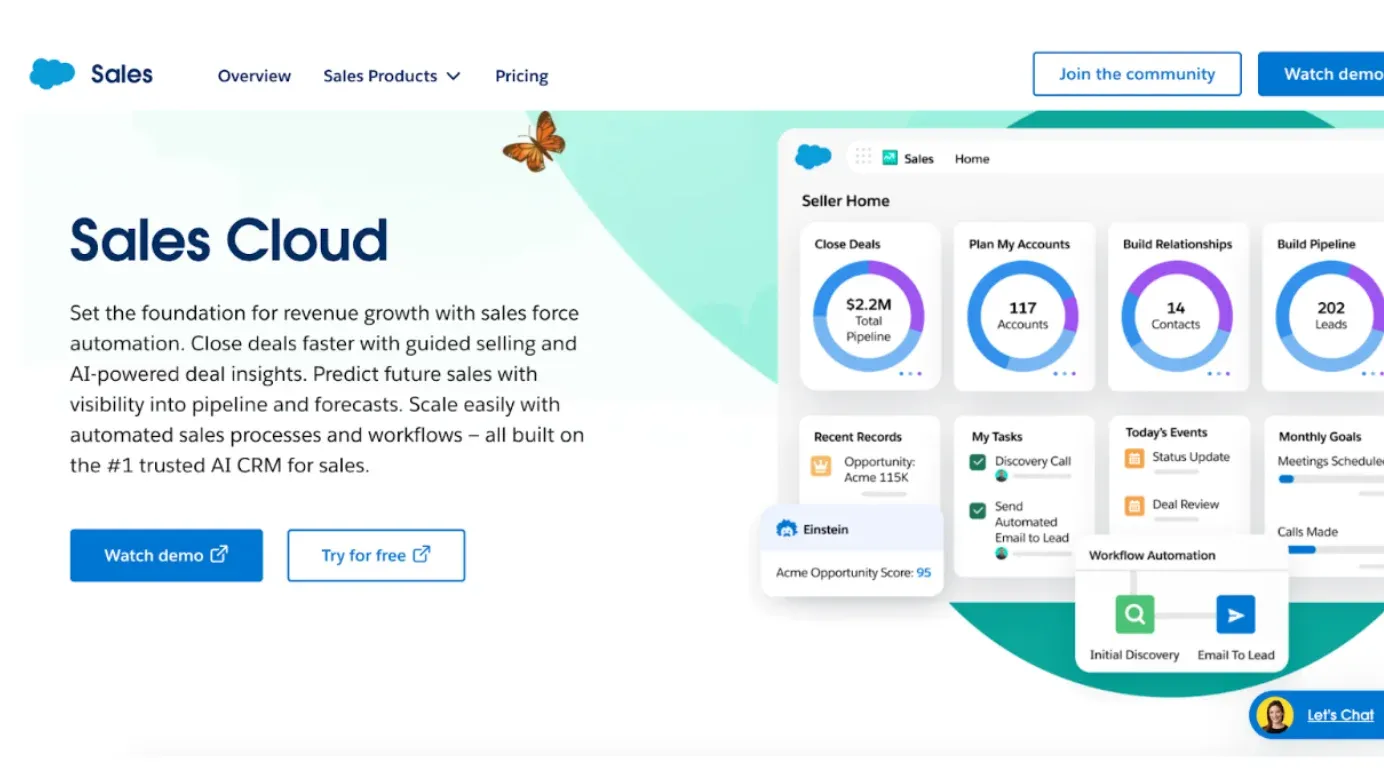The width and height of the screenshot is (1384, 778).
Task: Click the Opportunity: Acme 115K record
Action: point(879,470)
